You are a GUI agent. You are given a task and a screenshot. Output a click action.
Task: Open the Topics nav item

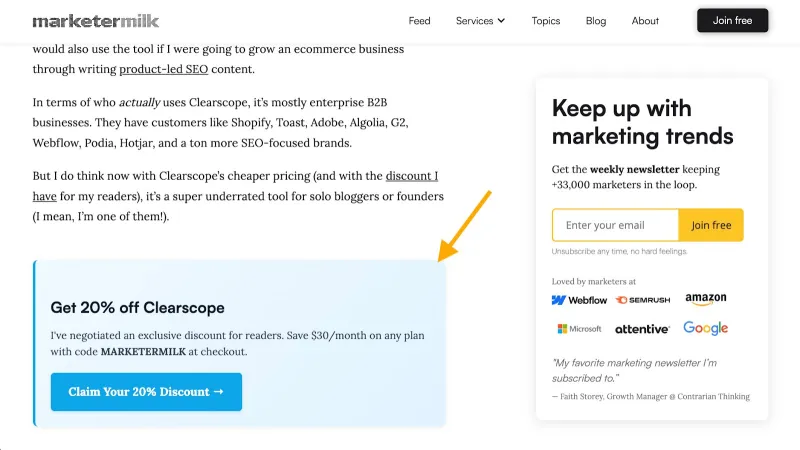coord(545,21)
